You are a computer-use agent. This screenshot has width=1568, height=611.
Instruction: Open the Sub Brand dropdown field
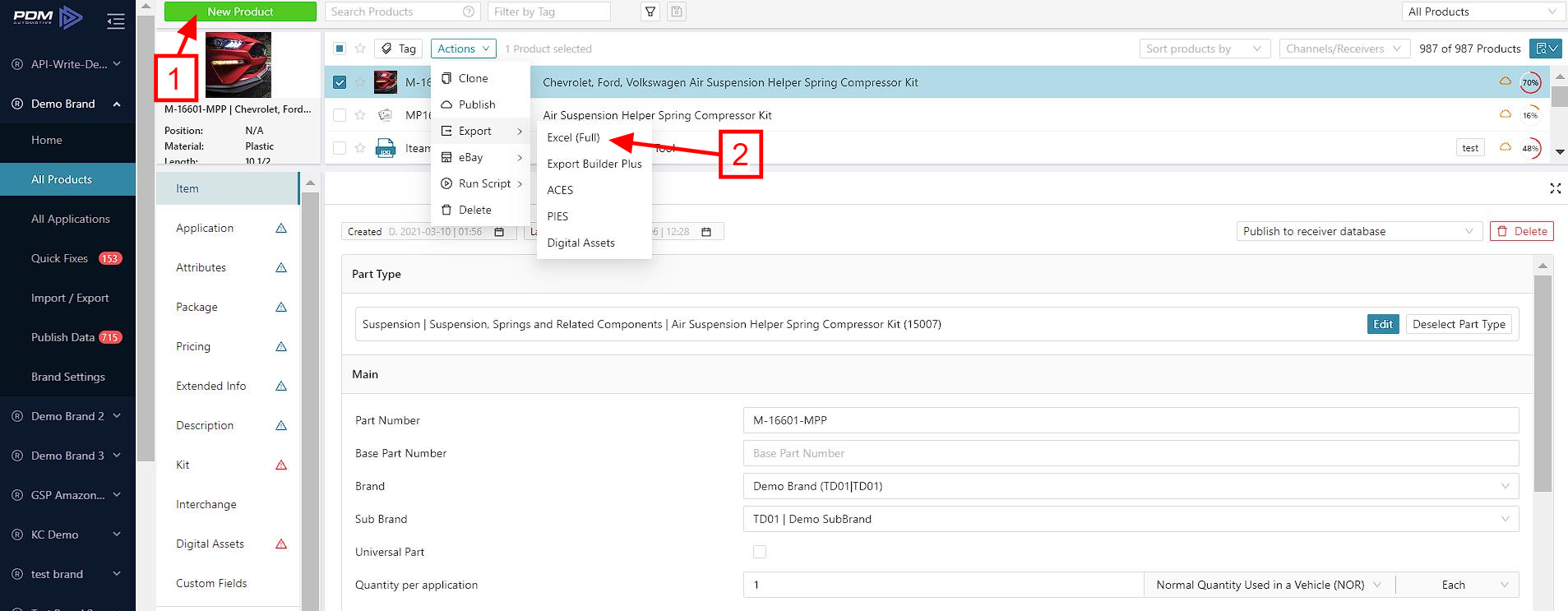pyautogui.click(x=1131, y=519)
